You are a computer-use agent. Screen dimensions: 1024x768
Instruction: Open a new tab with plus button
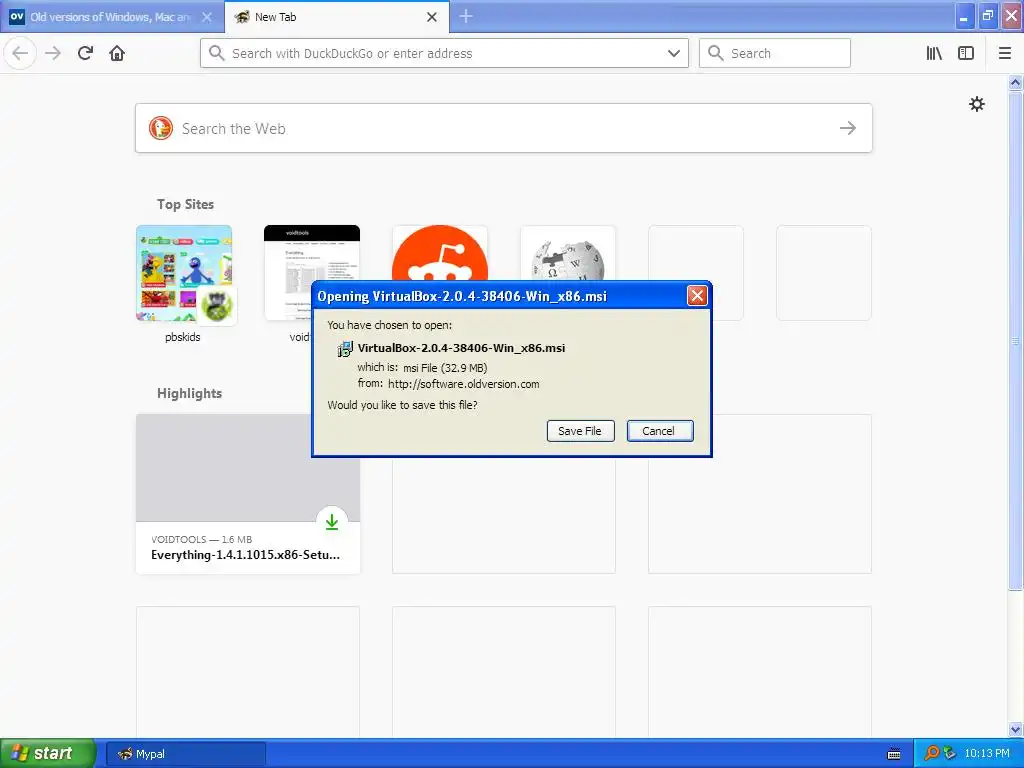pos(466,16)
